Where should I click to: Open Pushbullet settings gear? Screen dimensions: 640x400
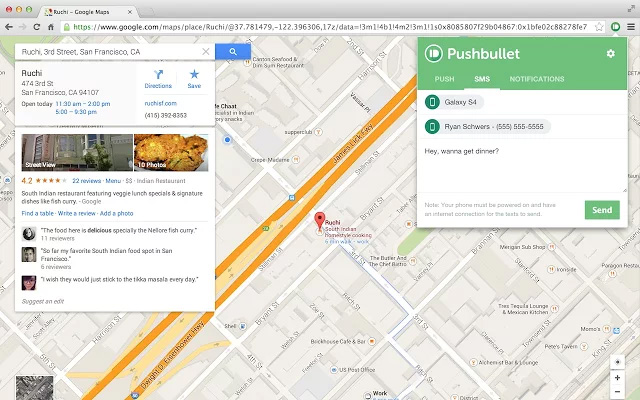(x=611, y=53)
